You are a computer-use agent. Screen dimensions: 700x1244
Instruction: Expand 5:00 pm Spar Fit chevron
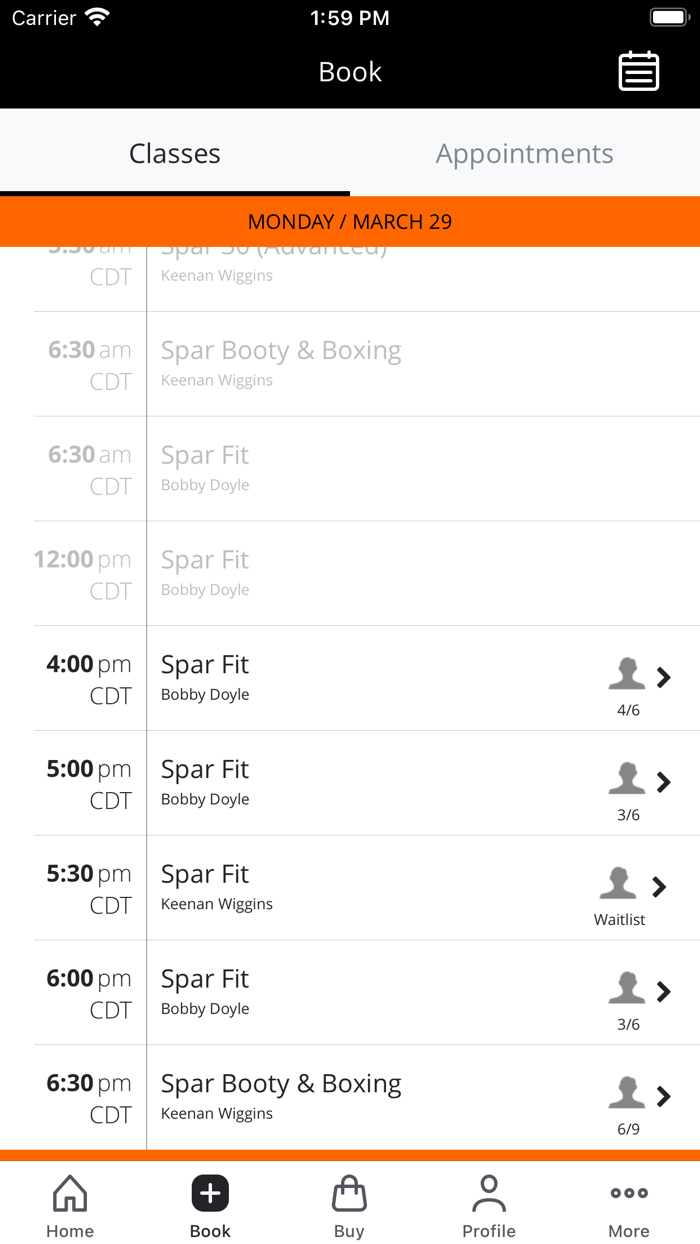click(x=663, y=782)
